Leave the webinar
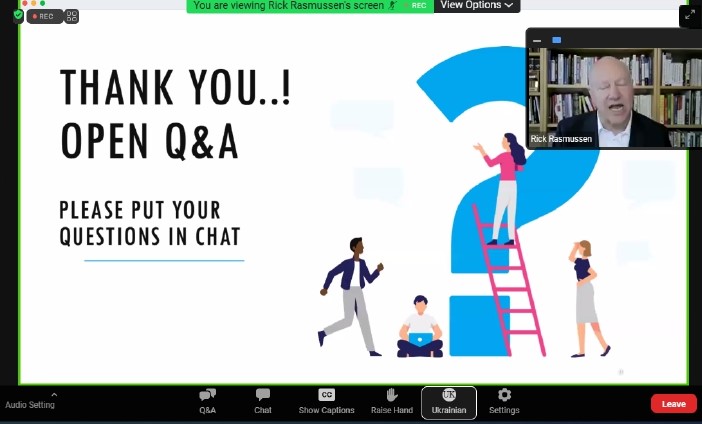 point(674,404)
